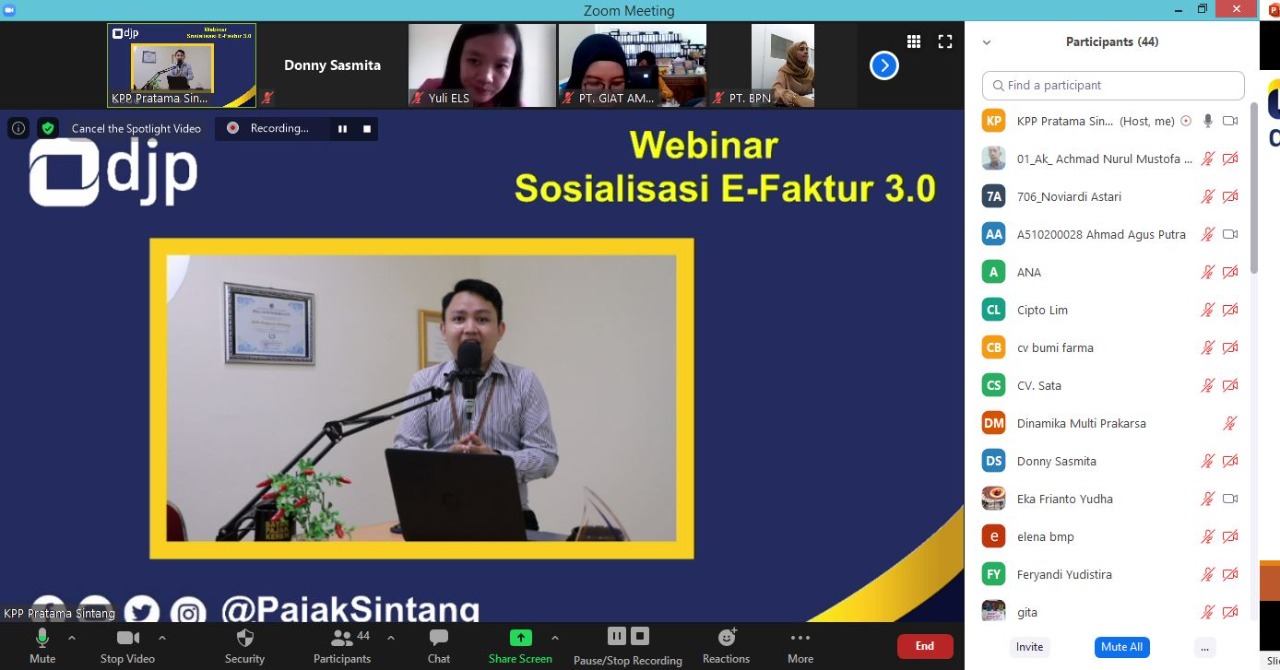Image resolution: width=1280 pixels, height=670 pixels.
Task: Open the Security shield icon
Action: [x=245, y=639]
